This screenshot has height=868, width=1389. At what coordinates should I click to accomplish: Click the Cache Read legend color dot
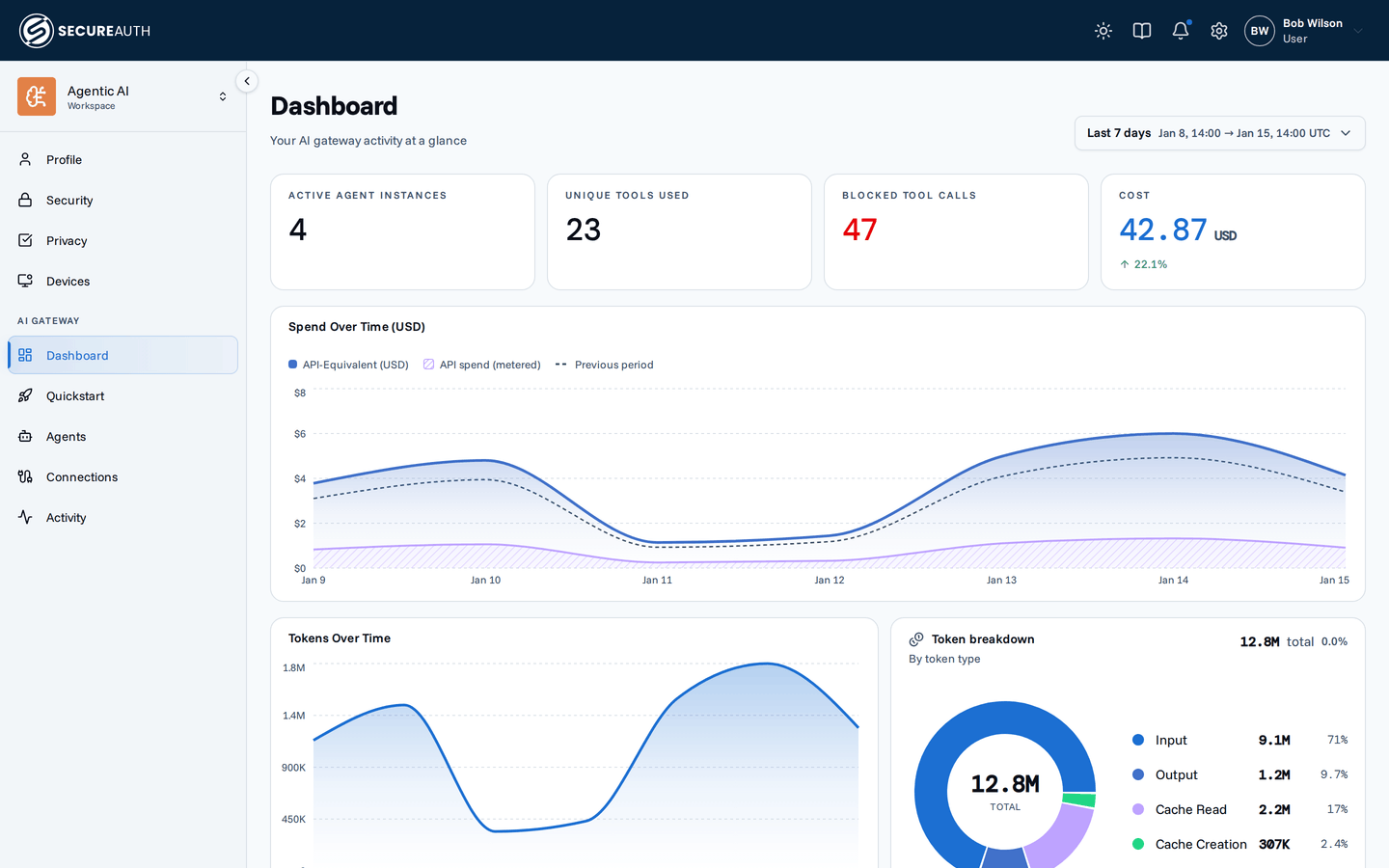point(1138,809)
